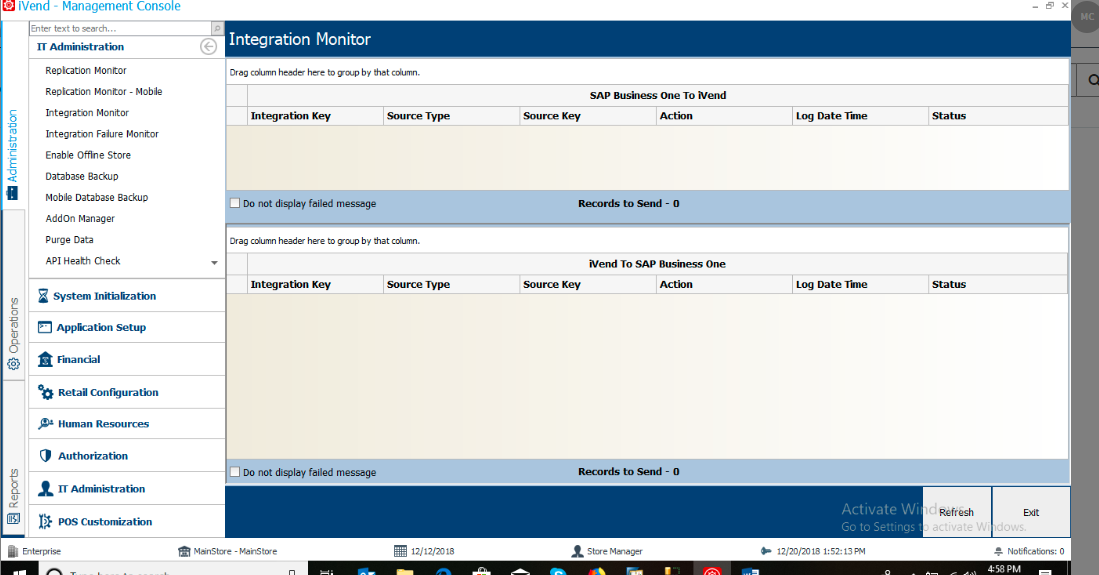The height and width of the screenshot is (575, 1099).
Task: Sort by Integration Key in SAP To iVend grid
Action: point(315,116)
